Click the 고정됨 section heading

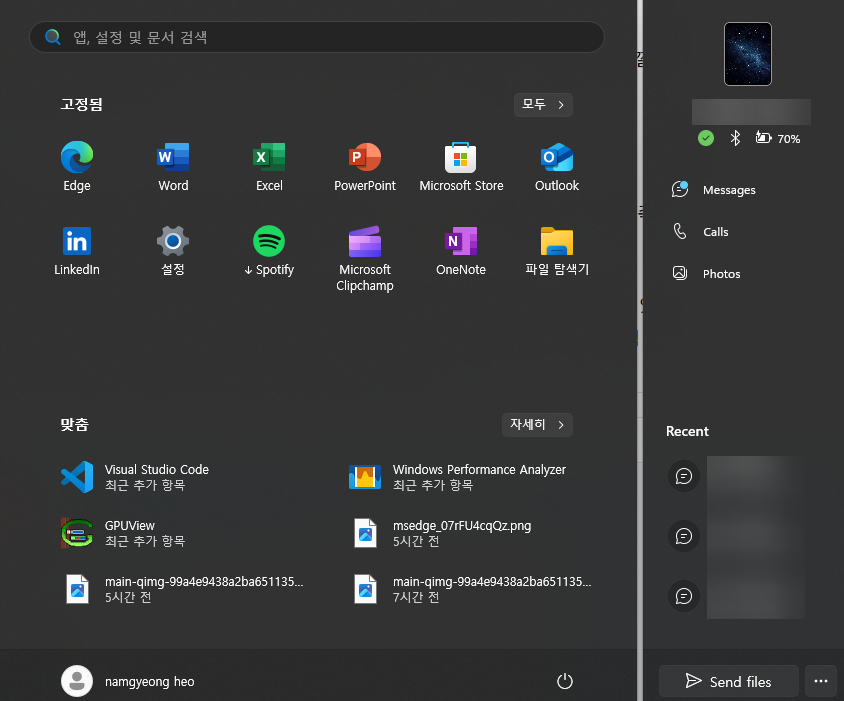pos(81,104)
